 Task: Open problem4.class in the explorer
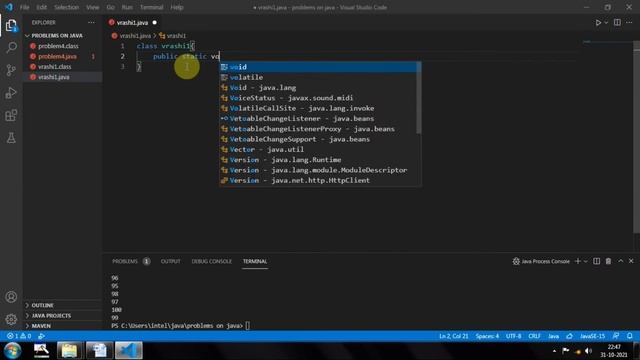pos(58,46)
